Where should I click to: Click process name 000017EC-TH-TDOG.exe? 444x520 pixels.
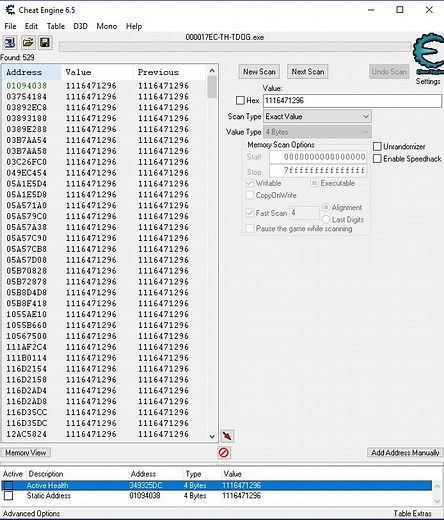(x=225, y=37)
